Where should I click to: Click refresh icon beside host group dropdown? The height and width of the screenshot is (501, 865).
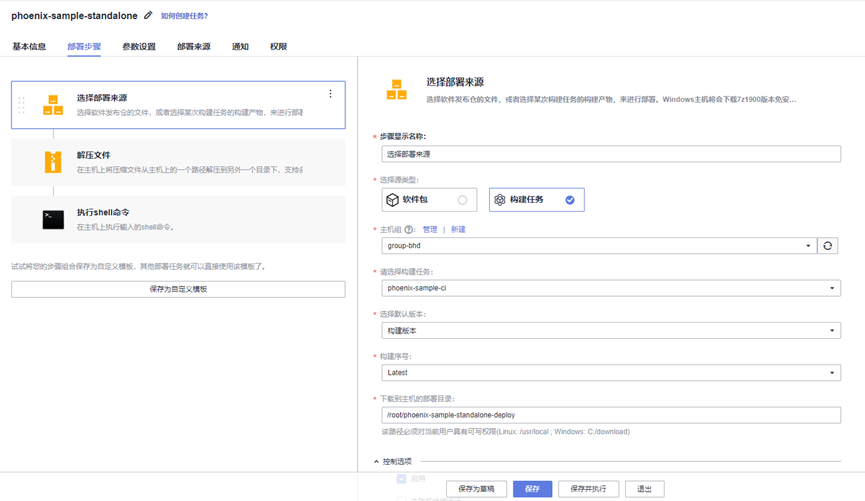pyautogui.click(x=827, y=246)
